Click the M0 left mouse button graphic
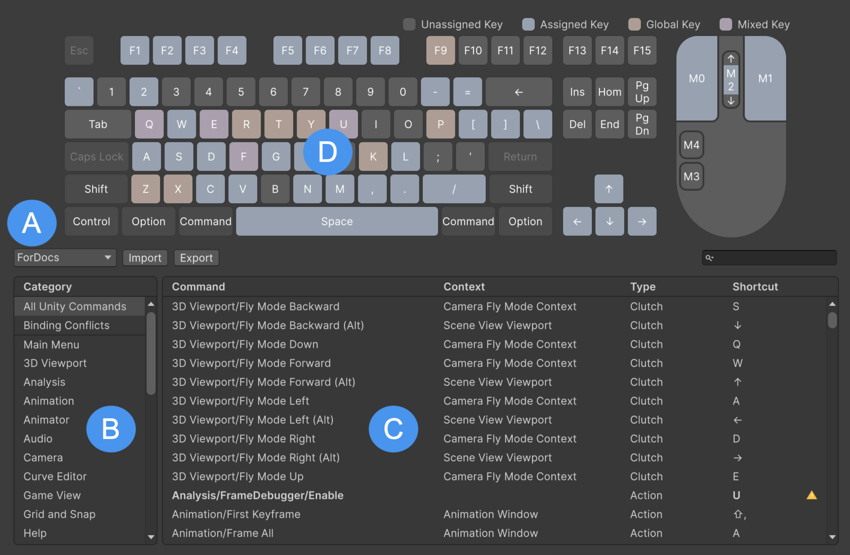This screenshot has height=555, width=850. click(x=697, y=80)
